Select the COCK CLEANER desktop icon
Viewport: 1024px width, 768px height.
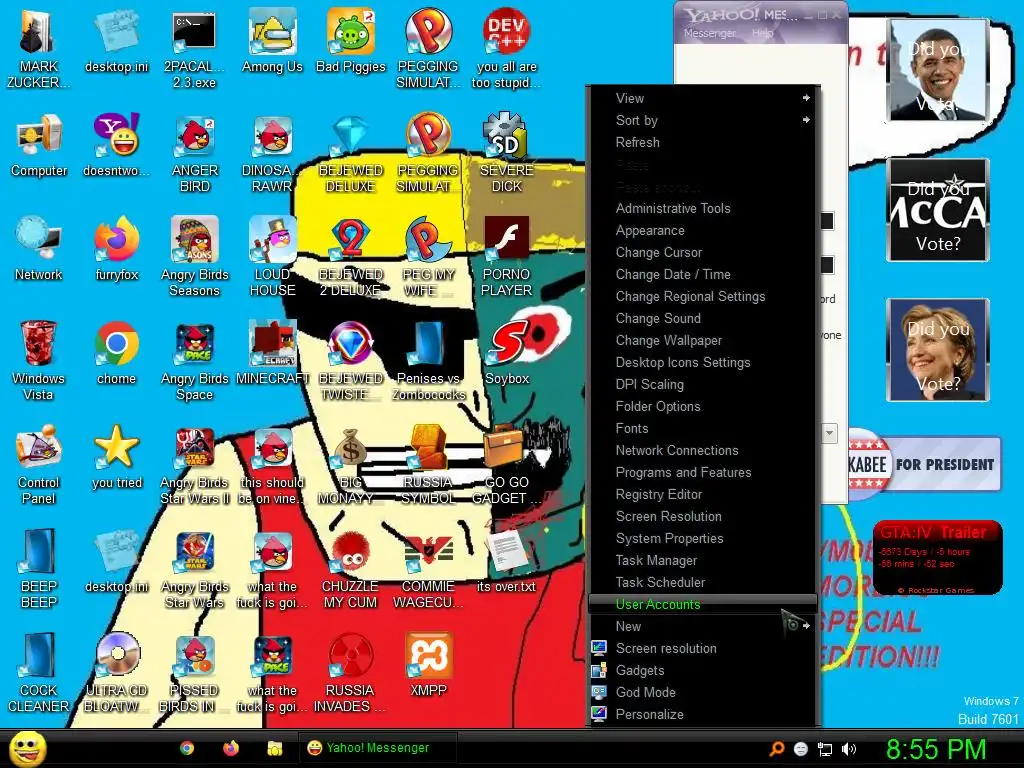39,673
